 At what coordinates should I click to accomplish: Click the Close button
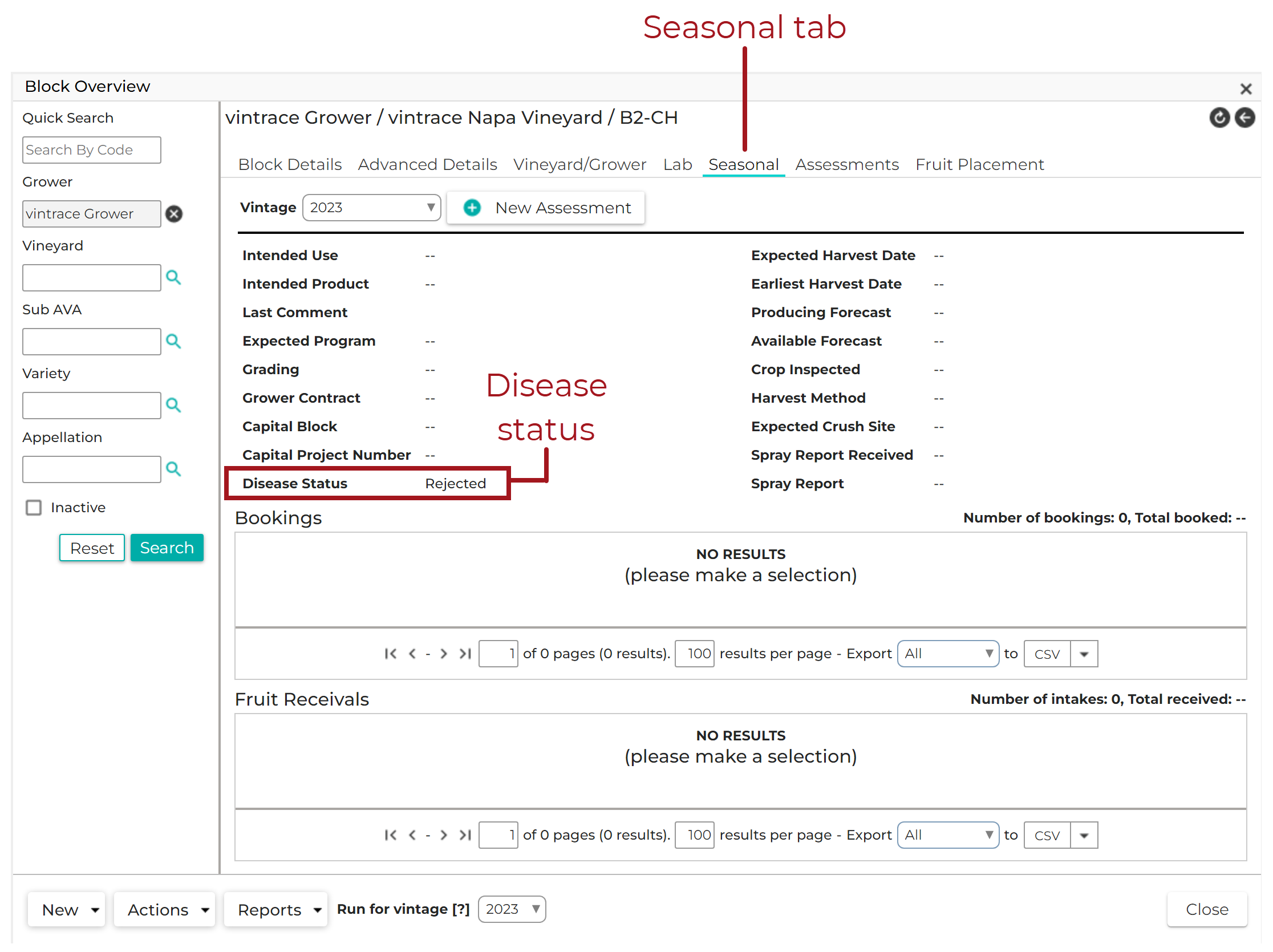[x=1207, y=910]
